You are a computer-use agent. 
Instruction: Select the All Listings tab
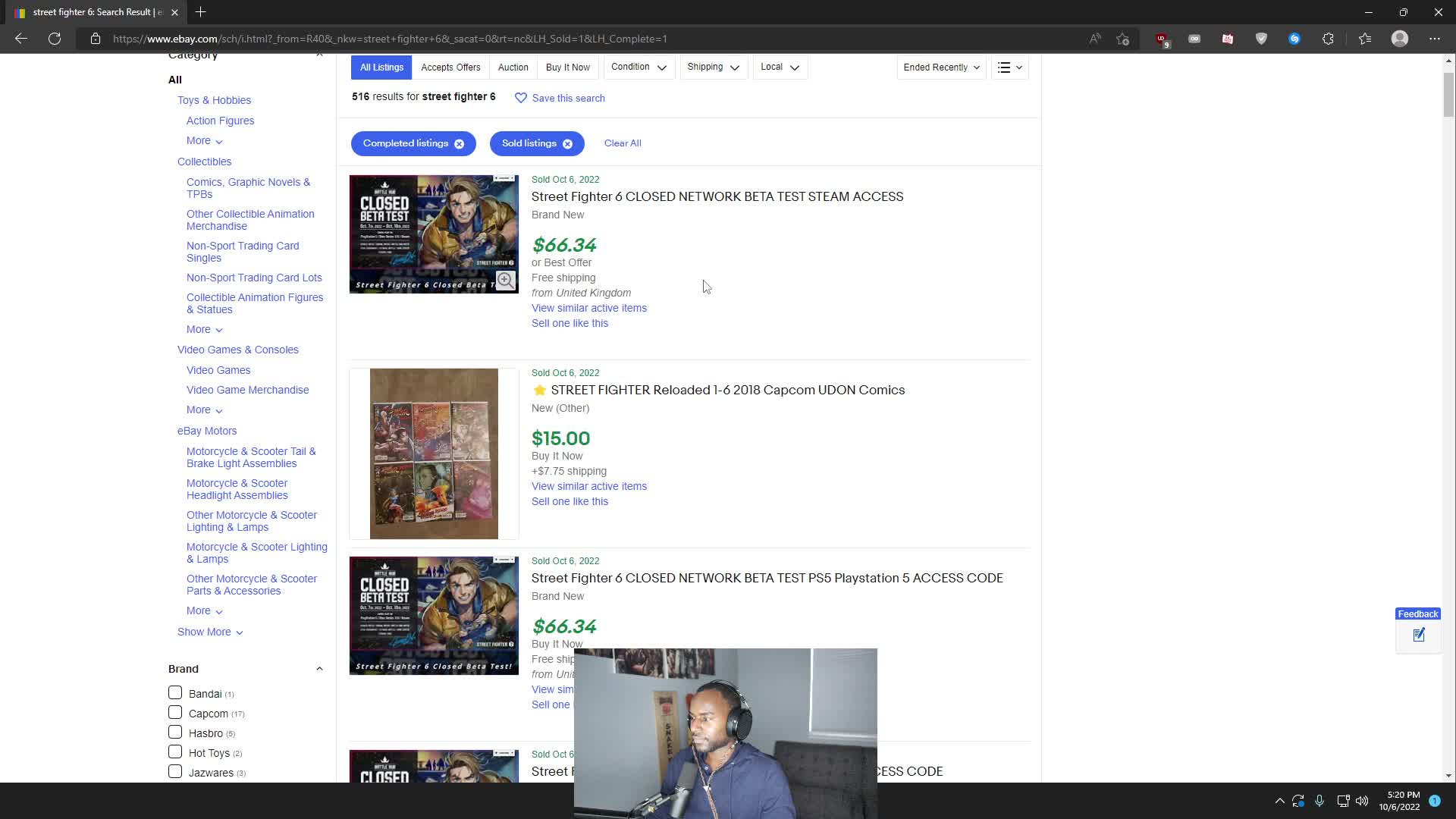click(x=381, y=67)
